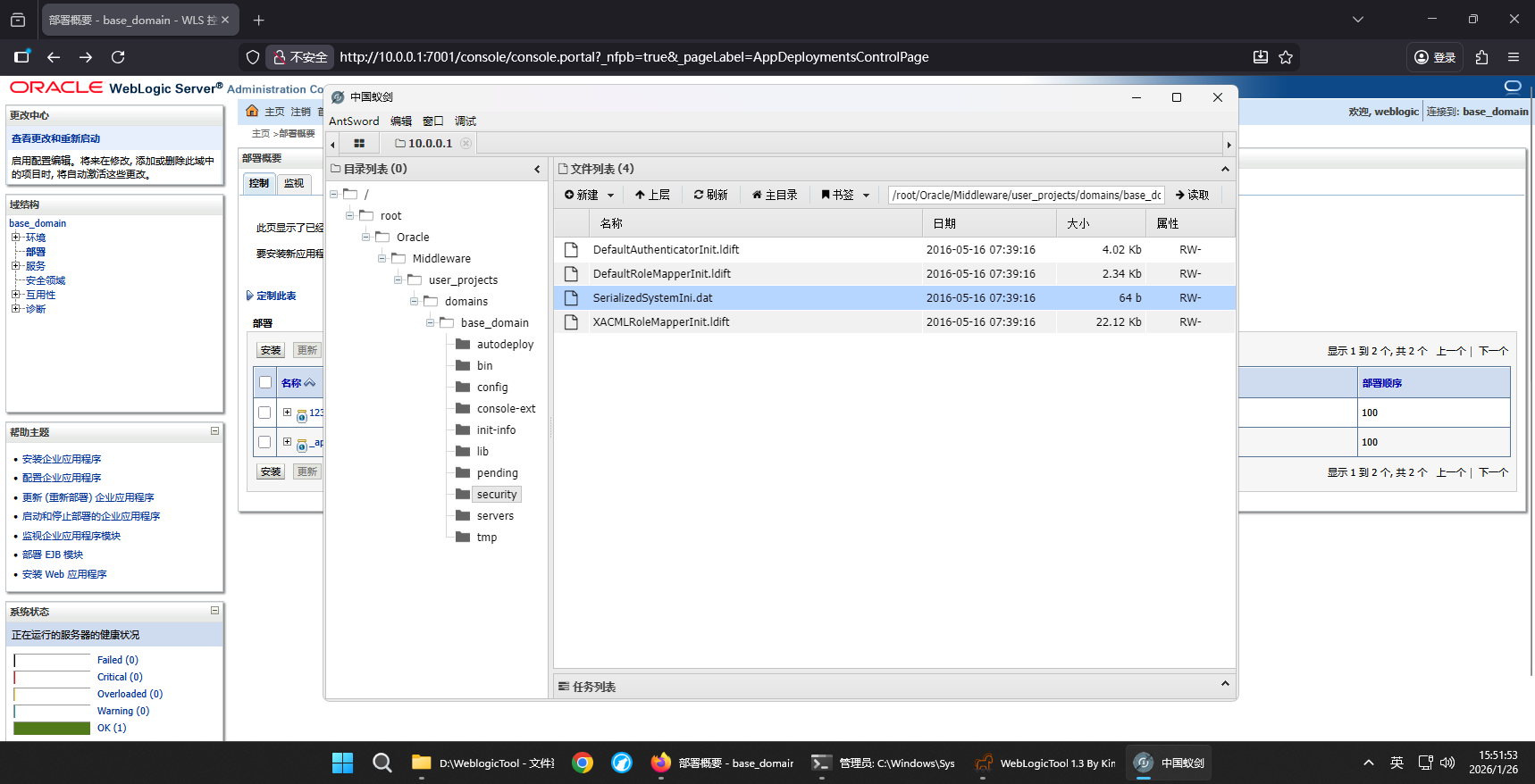1535x784 pixels.
Task: Click Failed (0) health status link
Action: [118, 660]
